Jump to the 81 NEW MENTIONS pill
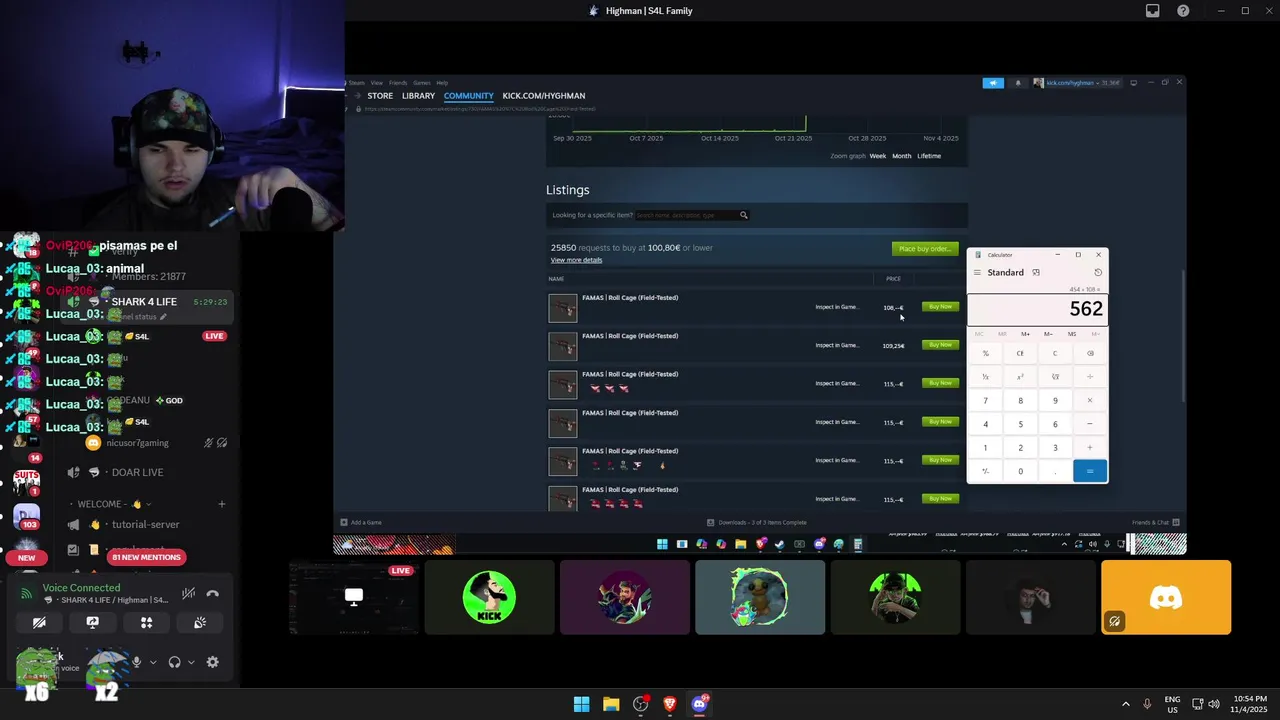This screenshot has width=1280, height=720. pyautogui.click(x=146, y=557)
